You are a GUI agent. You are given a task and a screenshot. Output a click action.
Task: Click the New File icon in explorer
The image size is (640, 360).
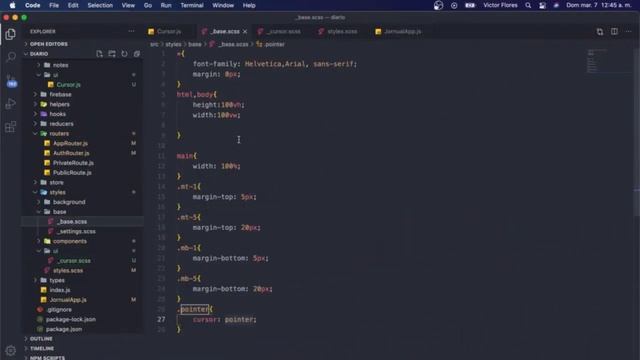click(x=99, y=54)
